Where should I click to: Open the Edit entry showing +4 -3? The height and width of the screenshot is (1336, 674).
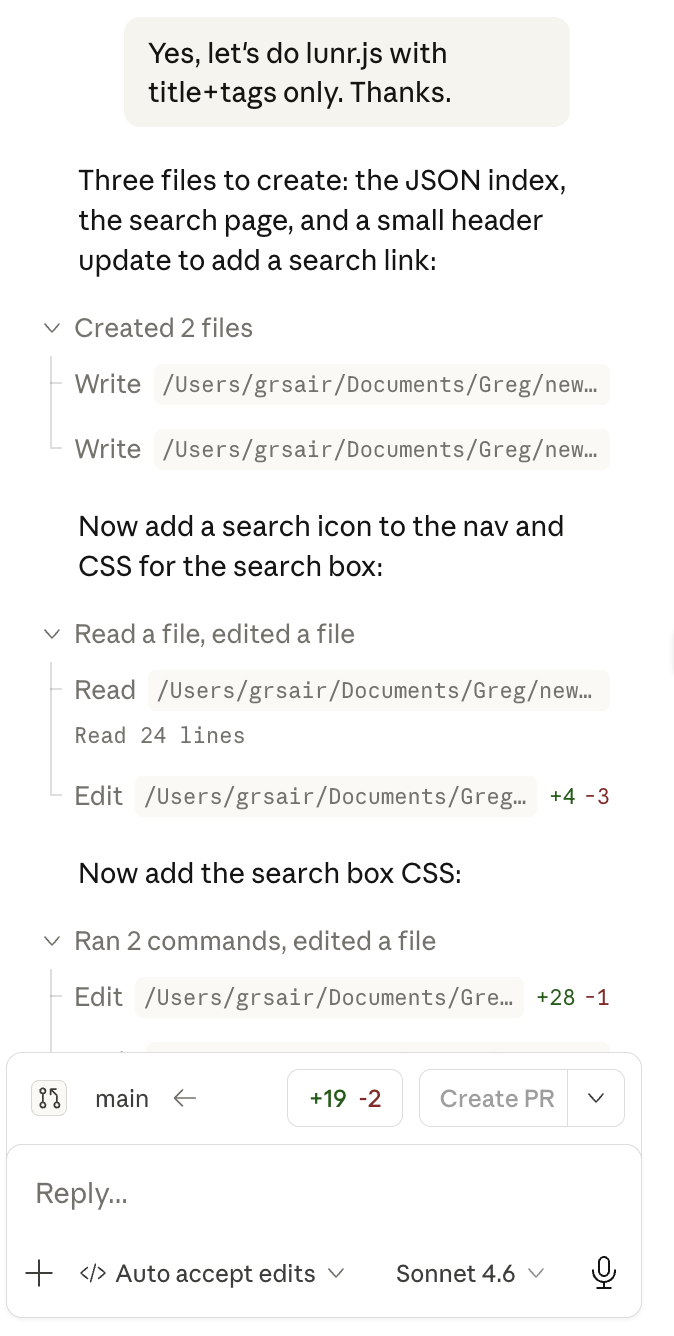click(335, 796)
